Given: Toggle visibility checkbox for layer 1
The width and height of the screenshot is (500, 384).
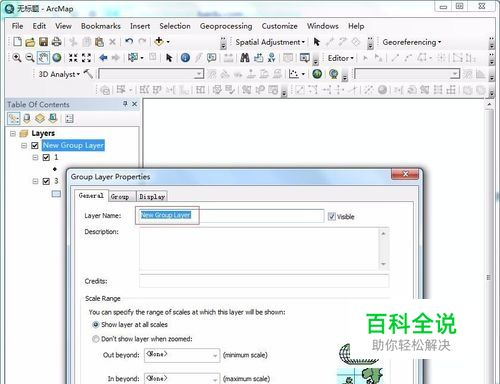Looking at the screenshot, I should pyautogui.click(x=46, y=157).
